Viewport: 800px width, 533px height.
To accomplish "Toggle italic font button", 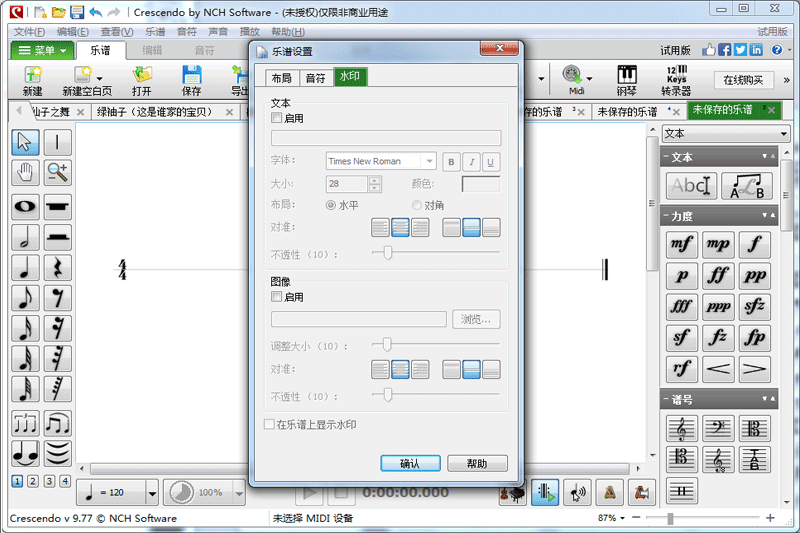I will [x=471, y=162].
